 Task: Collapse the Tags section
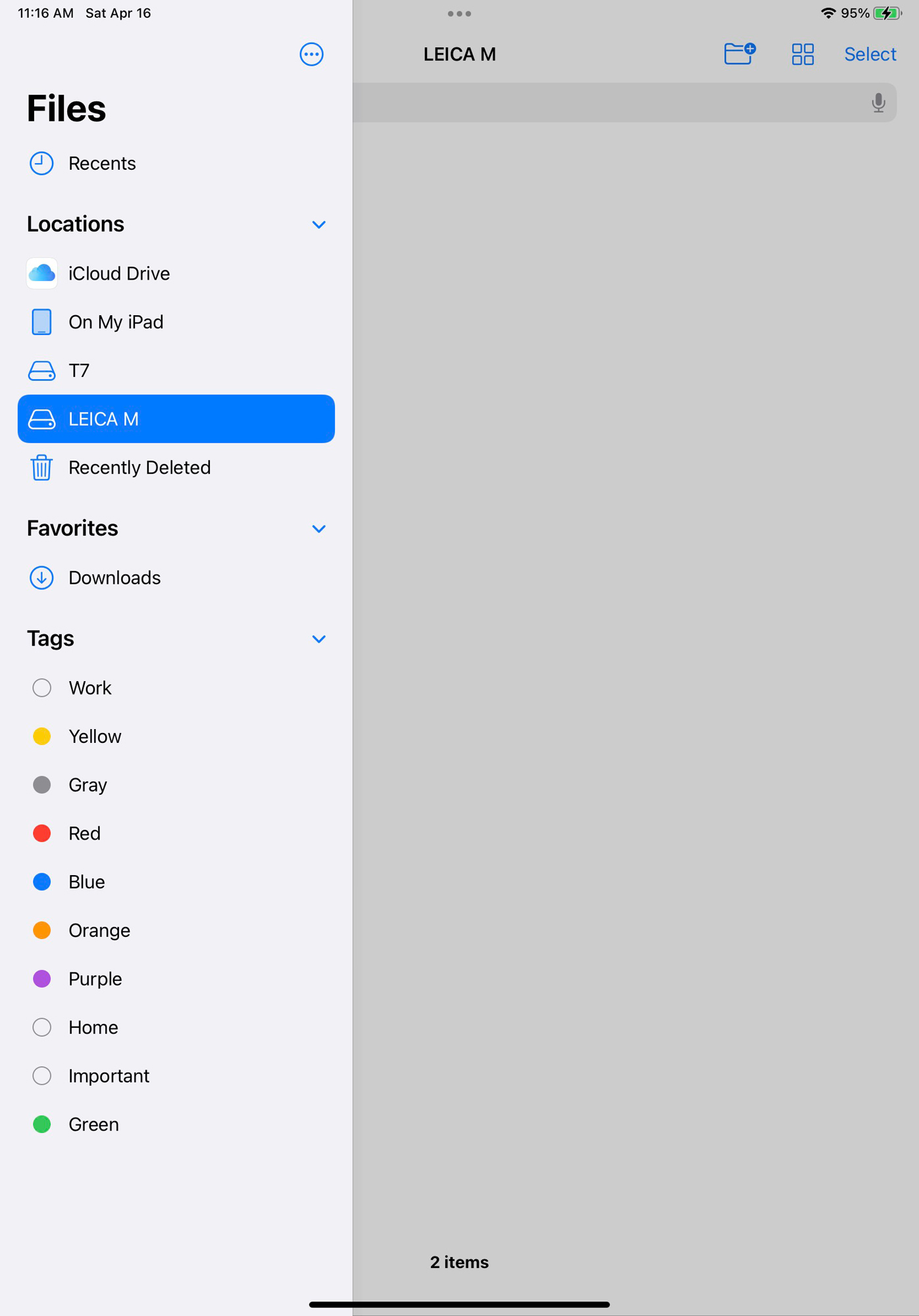pos(319,639)
